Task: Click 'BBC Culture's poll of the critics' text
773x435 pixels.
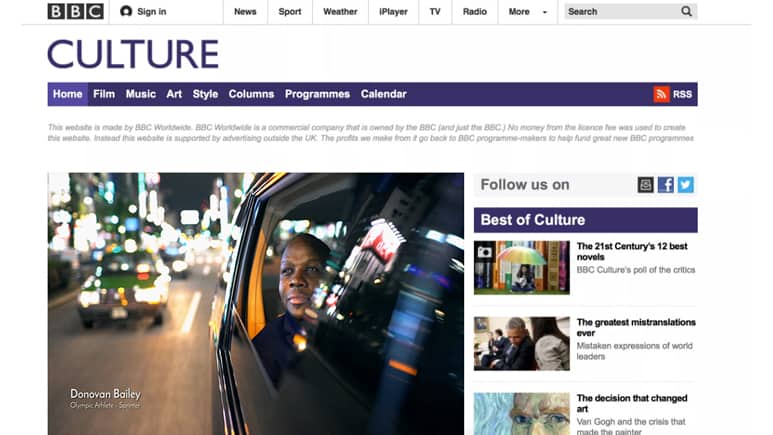Action: (636, 270)
